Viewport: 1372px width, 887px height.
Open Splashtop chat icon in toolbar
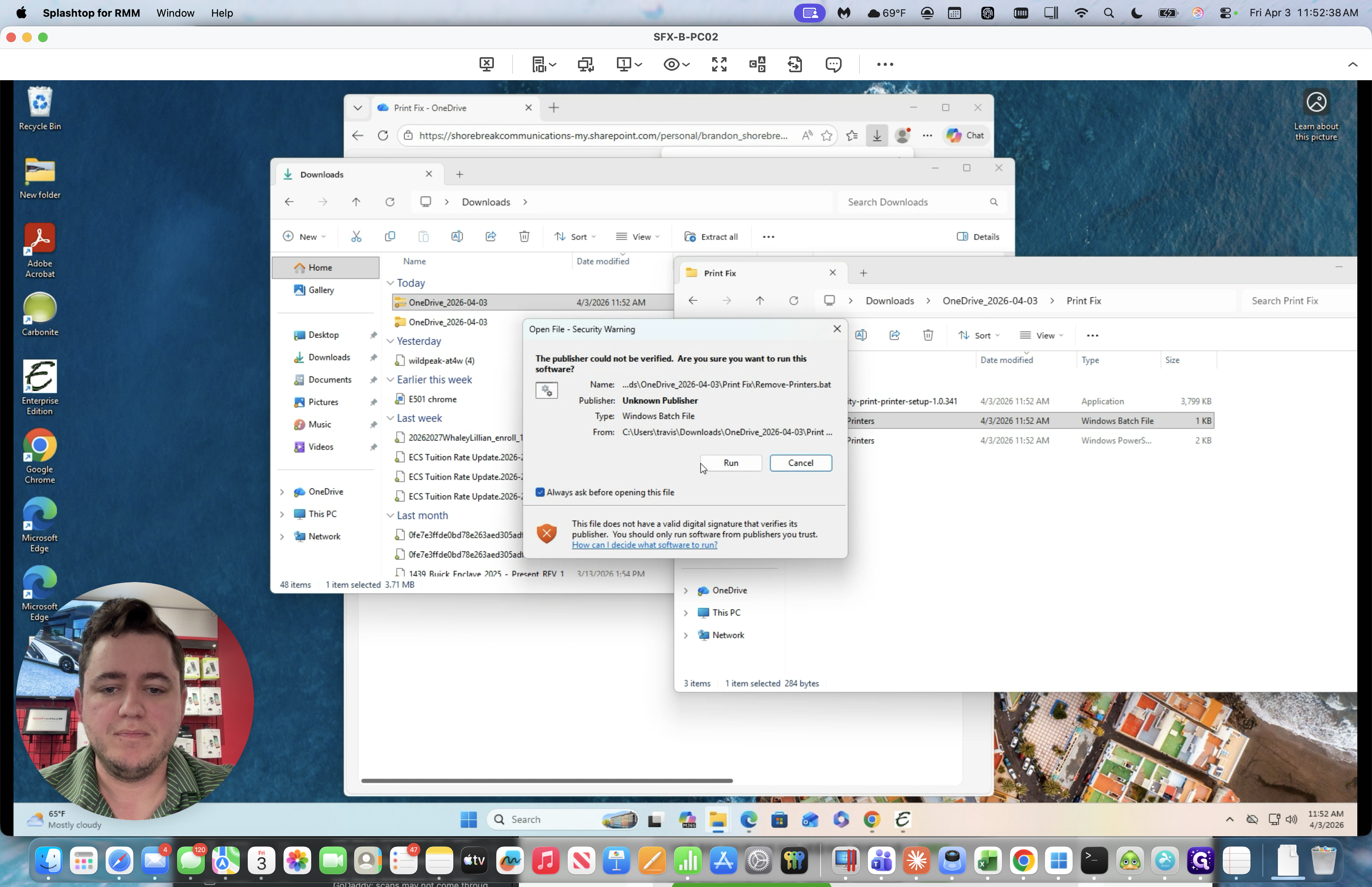(x=833, y=64)
